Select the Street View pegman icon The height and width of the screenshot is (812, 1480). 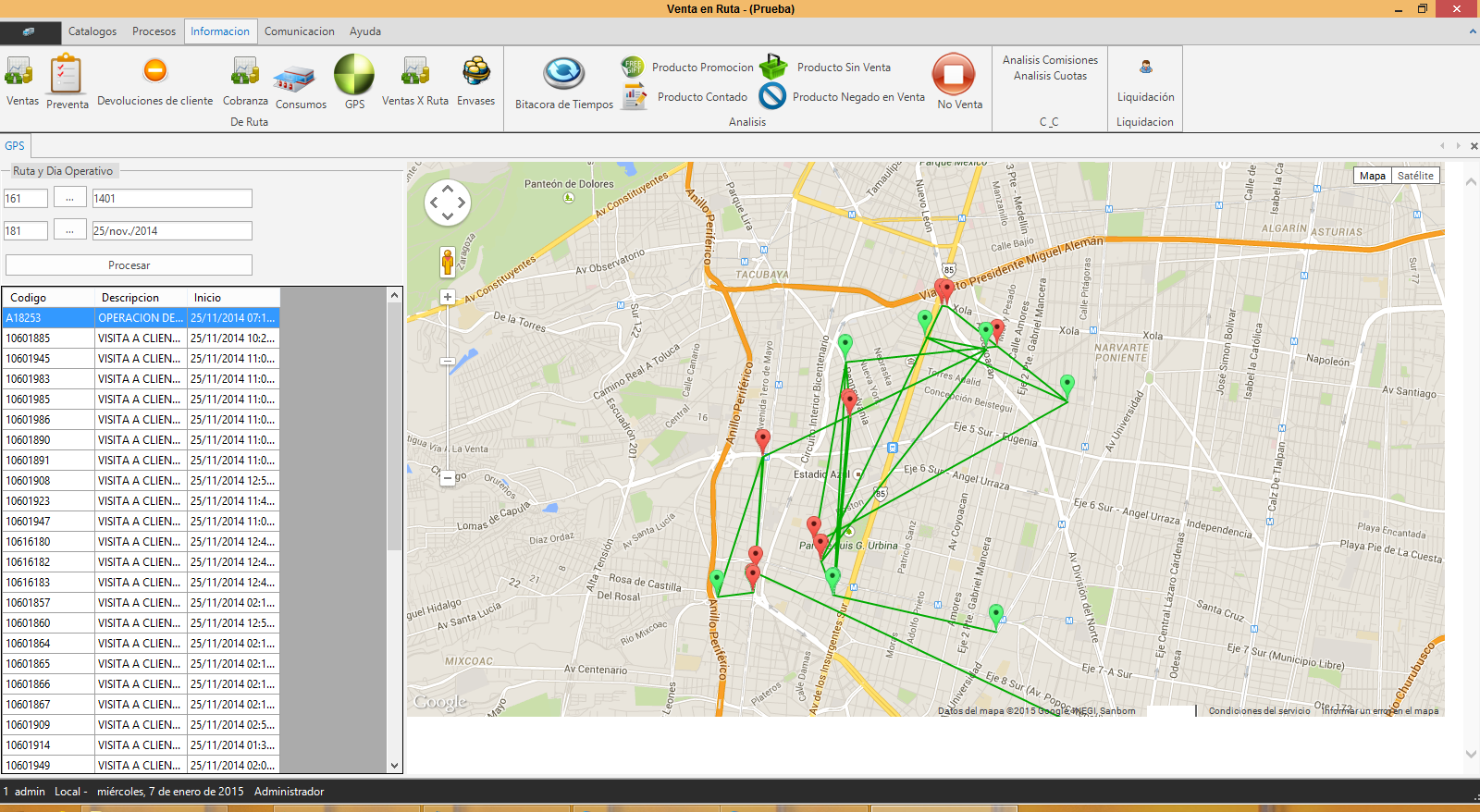click(x=448, y=263)
